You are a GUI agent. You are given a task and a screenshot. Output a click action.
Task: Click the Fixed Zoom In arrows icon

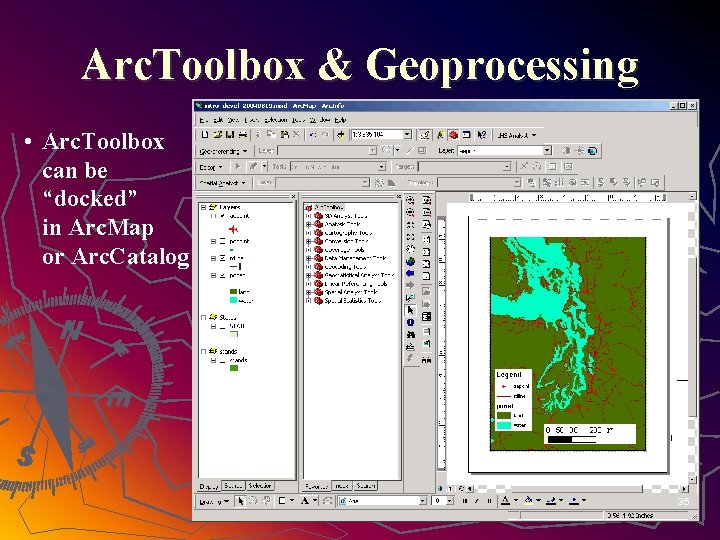[x=411, y=225]
